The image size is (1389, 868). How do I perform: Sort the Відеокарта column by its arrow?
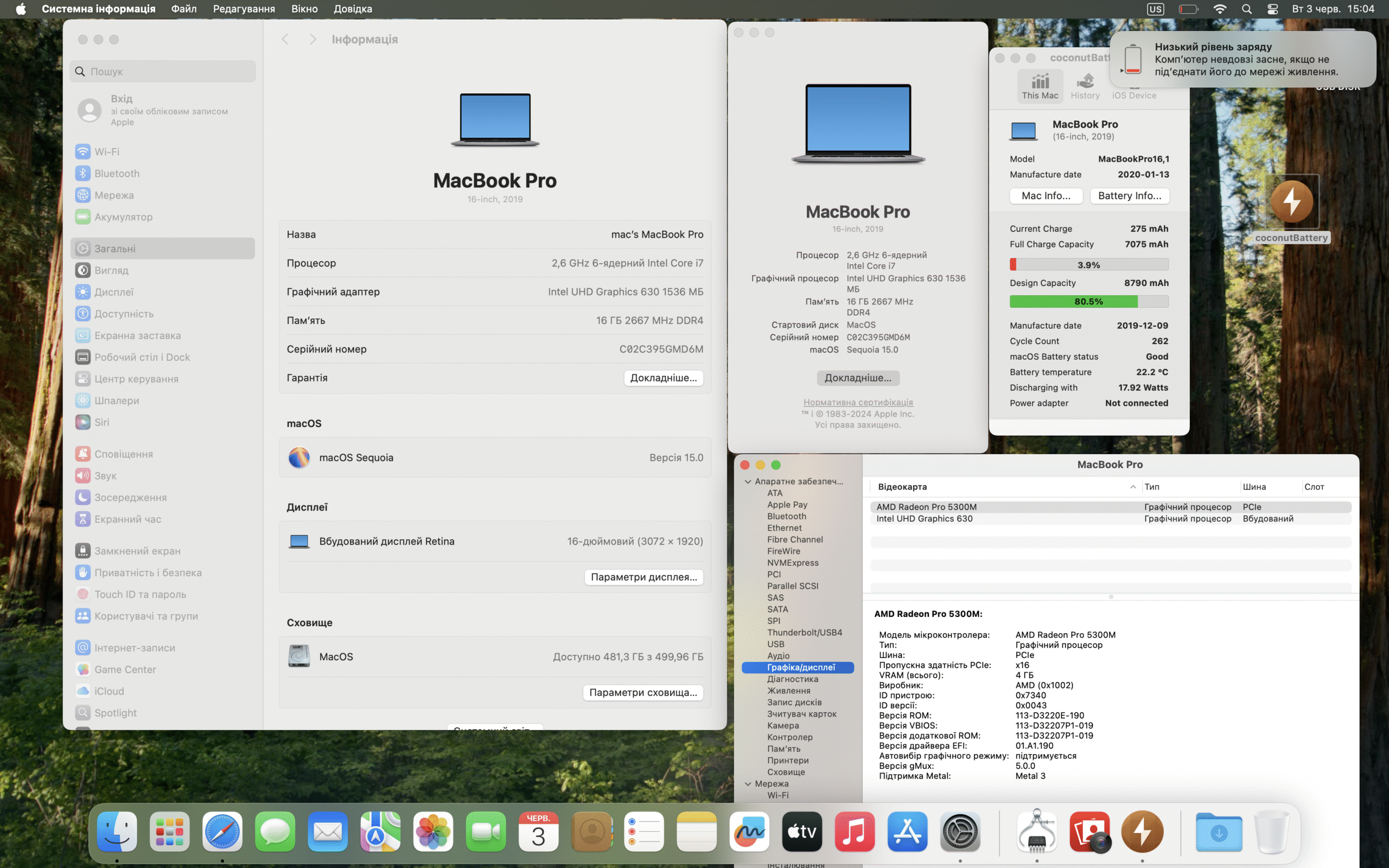tap(1132, 487)
